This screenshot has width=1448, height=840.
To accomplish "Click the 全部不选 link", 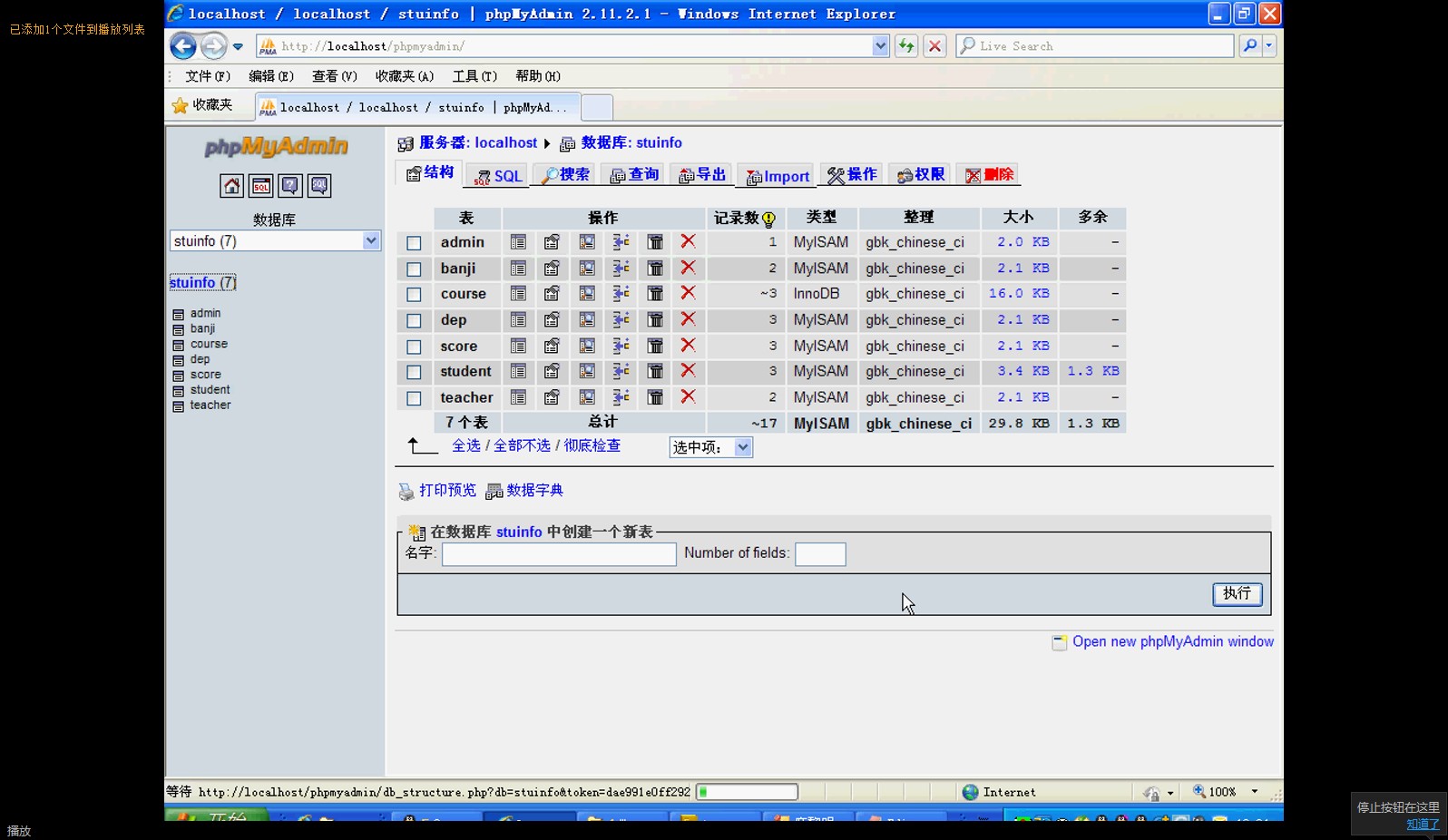I will tap(522, 445).
